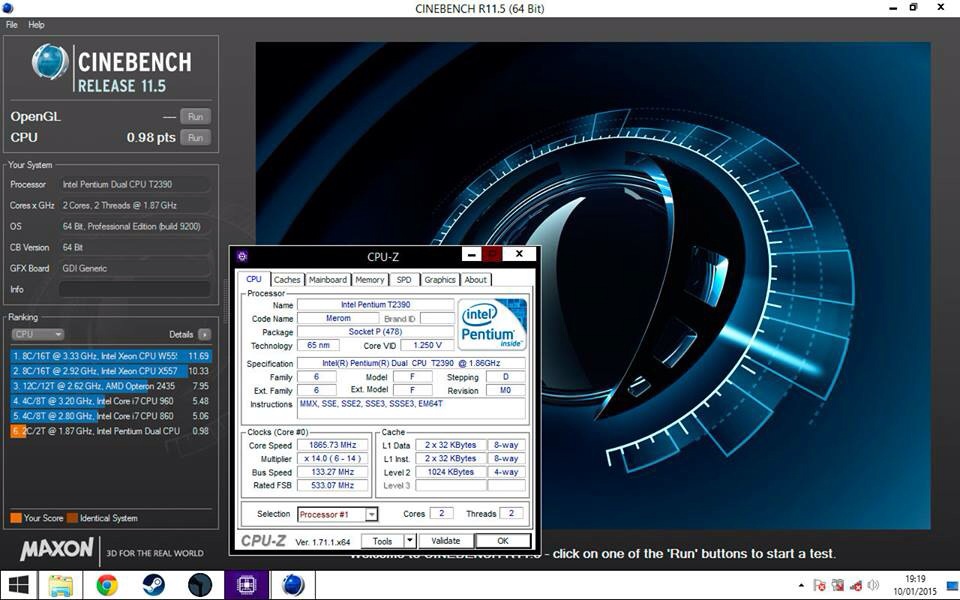Open the dark round app taskbar icon
Image resolution: width=960 pixels, height=600 pixels.
200,585
